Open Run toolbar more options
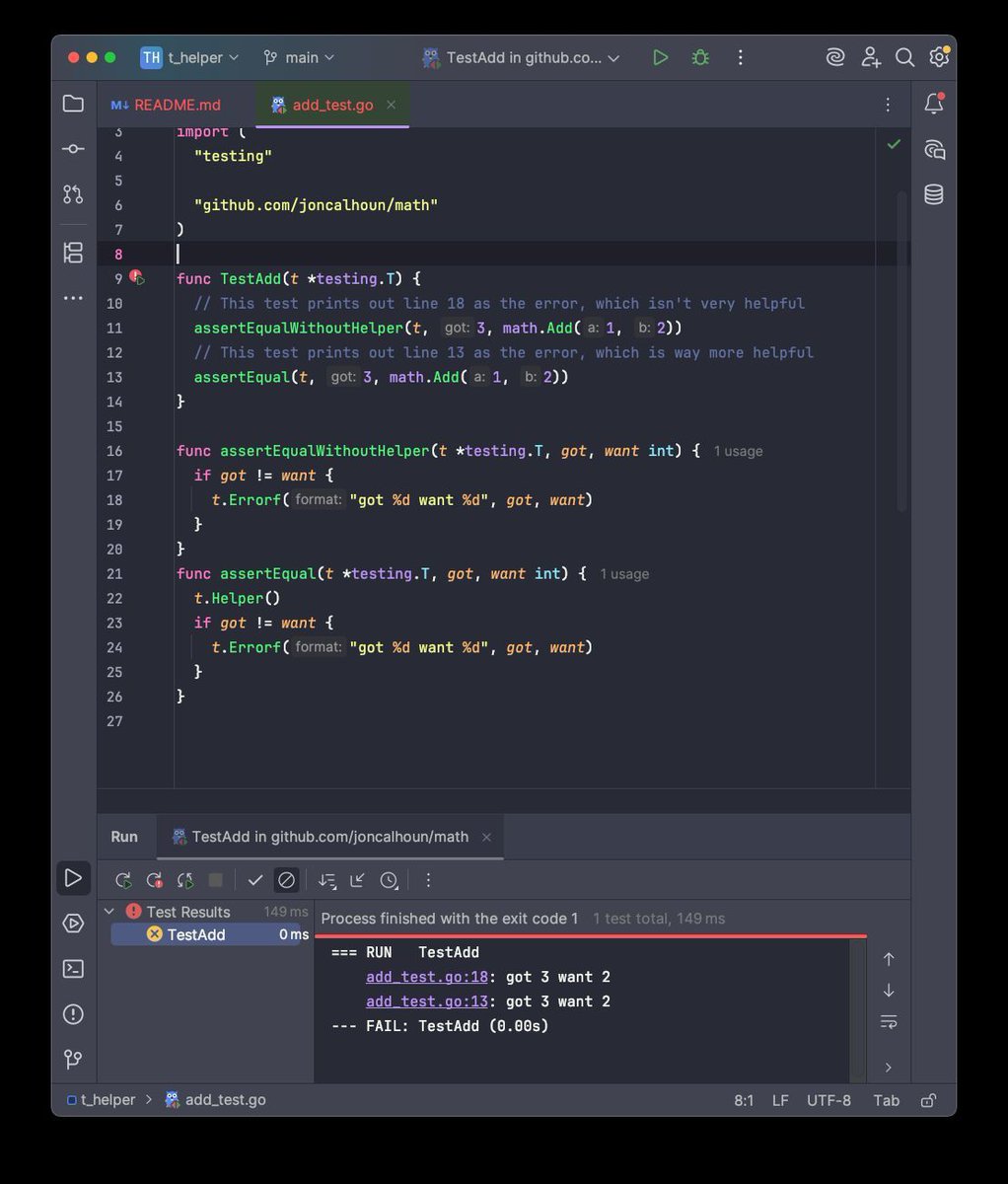Viewport: 1008px width, 1184px height. [x=428, y=880]
